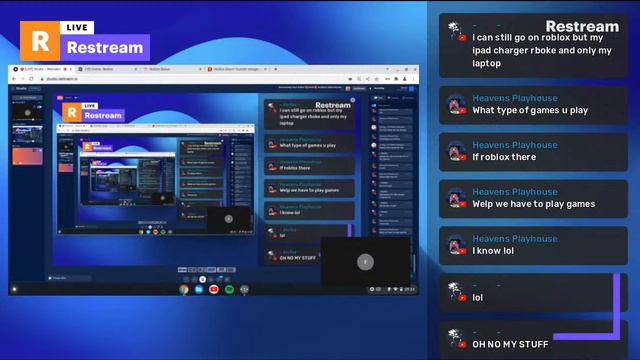The height and width of the screenshot is (360, 640).
Task: Reload the Restream Studio page
Action: (31, 79)
